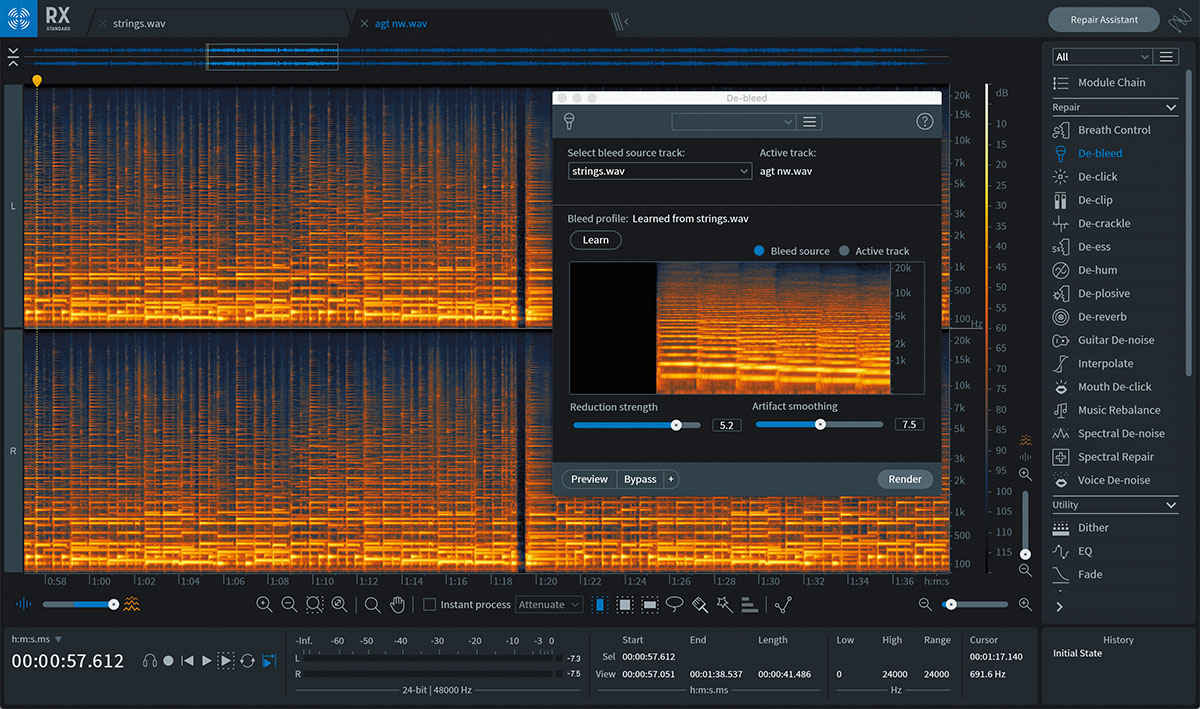Select the lasso selection tool
Screen dimensions: 1200x709
tap(674, 604)
